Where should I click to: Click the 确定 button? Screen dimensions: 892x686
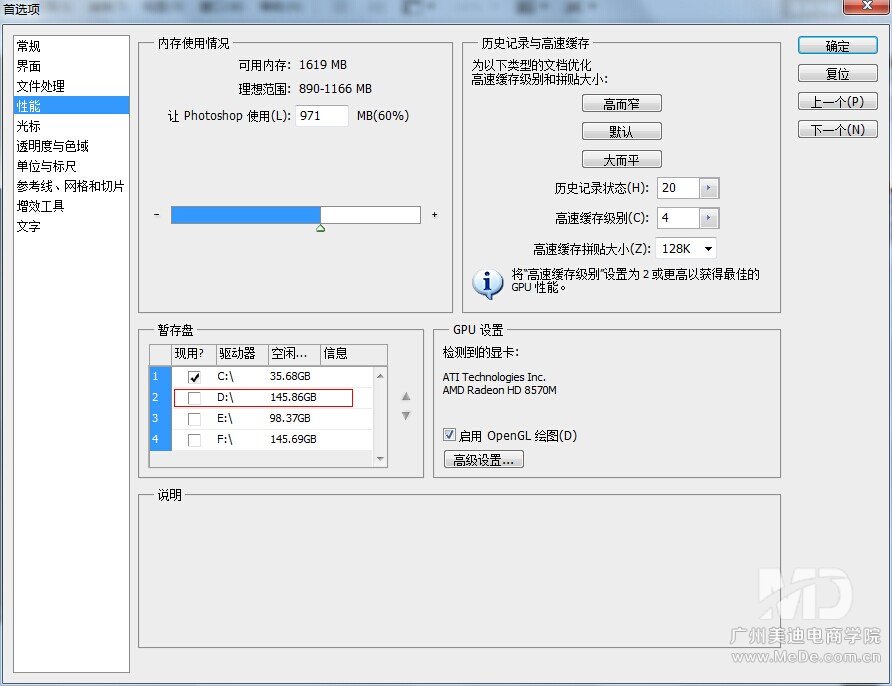pyautogui.click(x=837, y=46)
